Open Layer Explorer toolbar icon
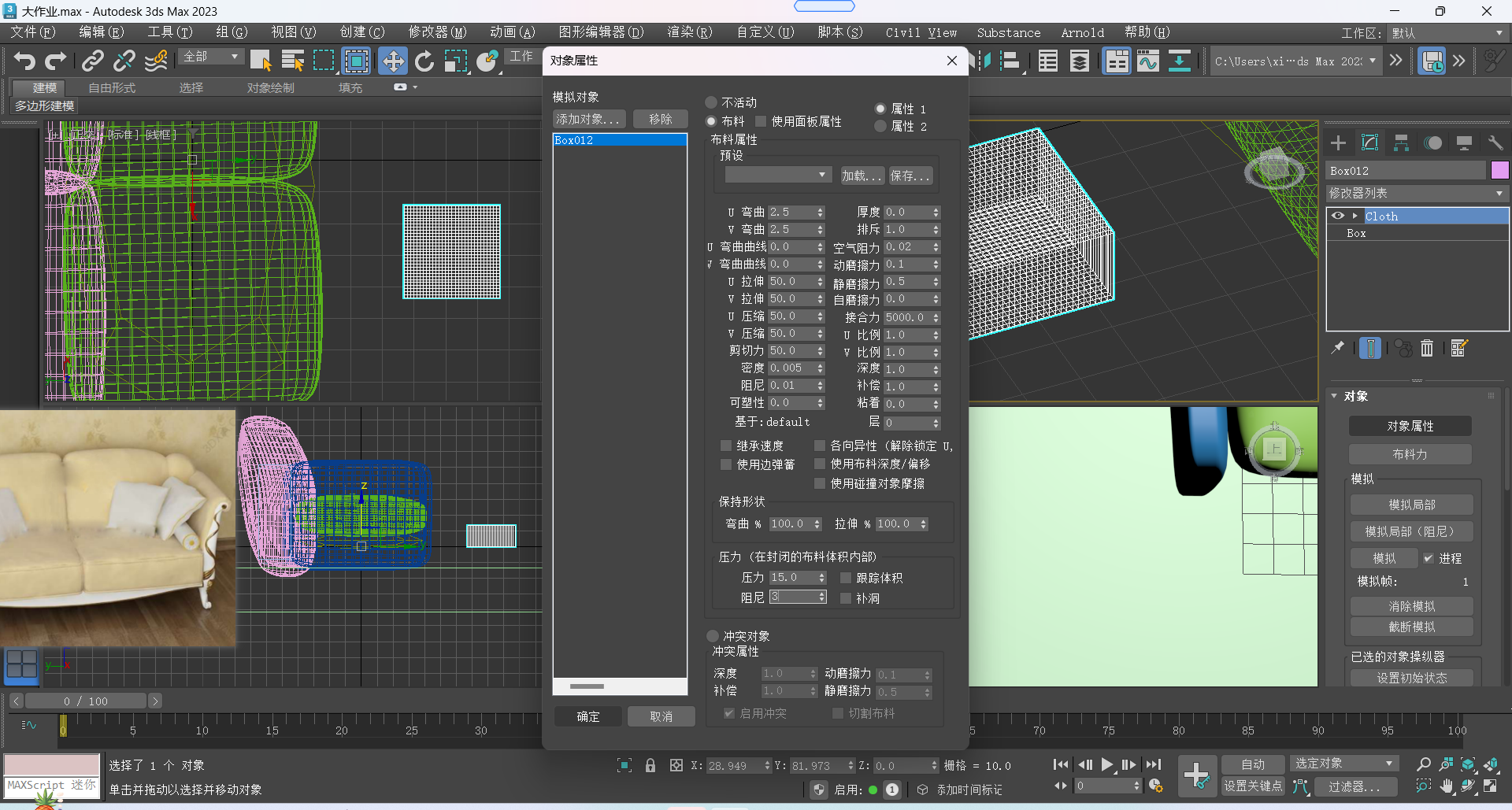This screenshot has width=1512, height=810. point(1080,61)
